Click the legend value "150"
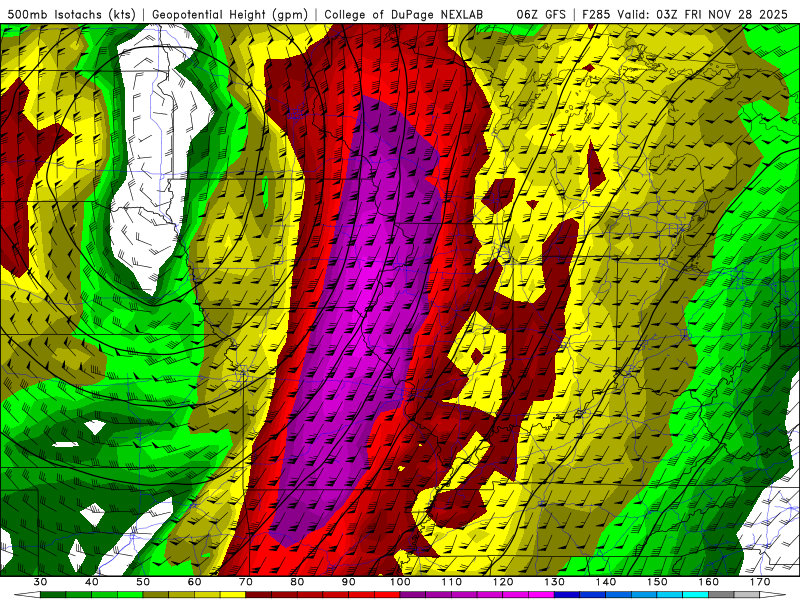The width and height of the screenshot is (800, 600). (657, 582)
